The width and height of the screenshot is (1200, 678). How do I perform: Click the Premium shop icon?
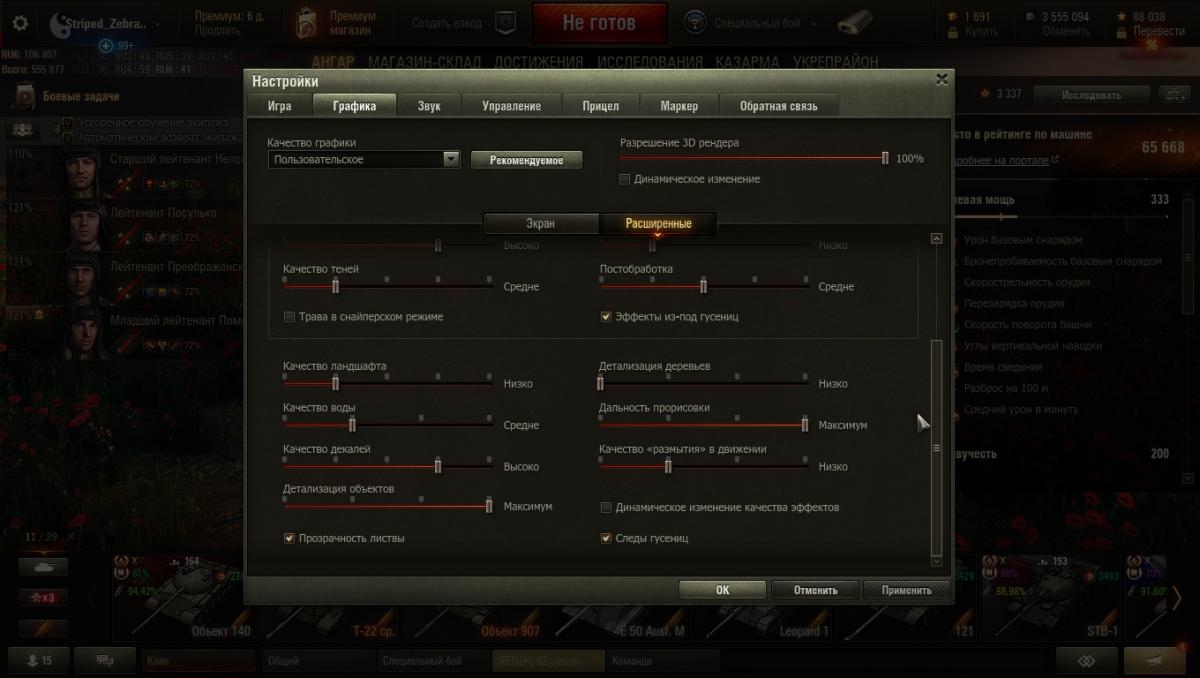pyautogui.click(x=309, y=23)
